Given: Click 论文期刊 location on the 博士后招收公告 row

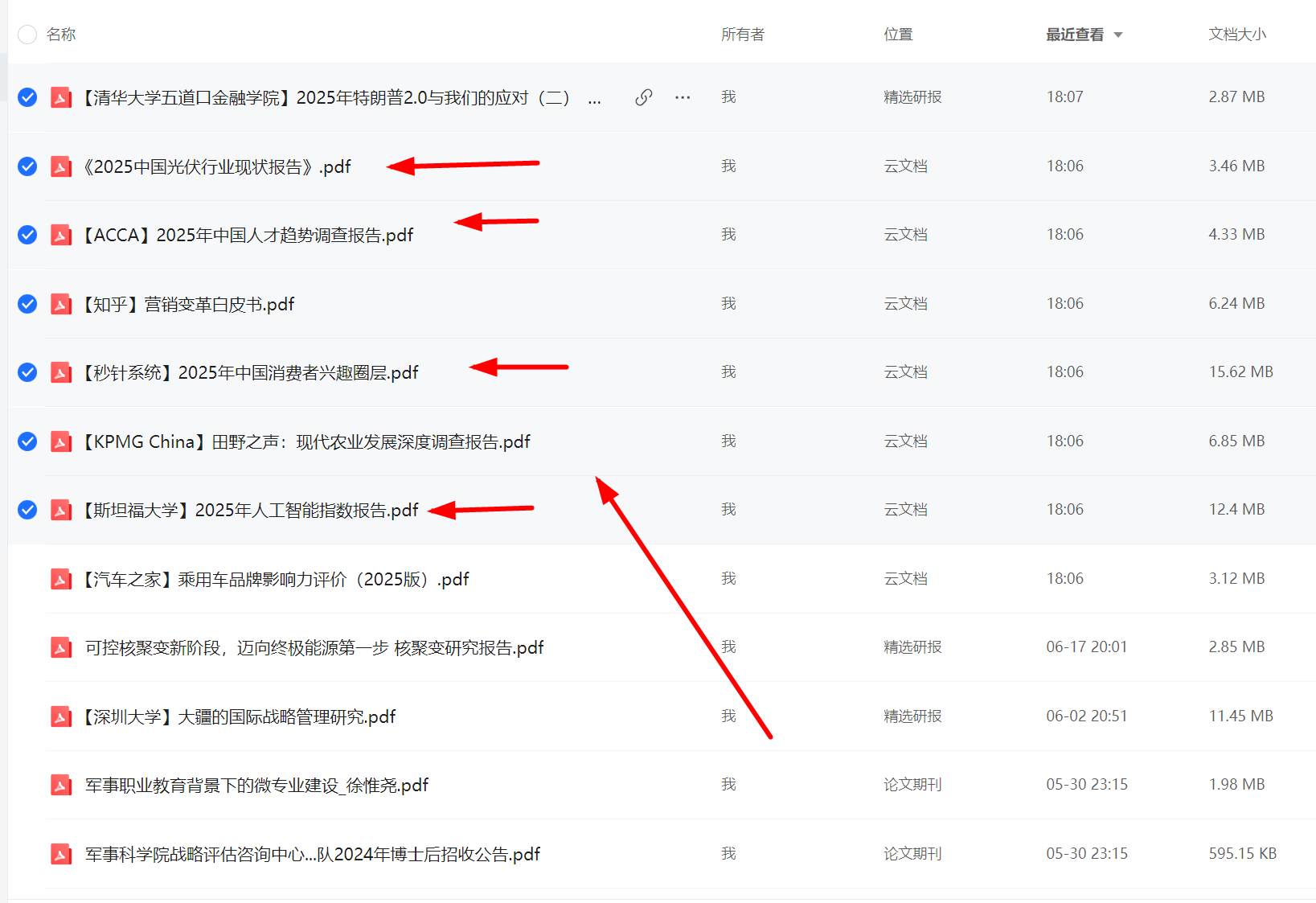Looking at the screenshot, I should pos(912,853).
